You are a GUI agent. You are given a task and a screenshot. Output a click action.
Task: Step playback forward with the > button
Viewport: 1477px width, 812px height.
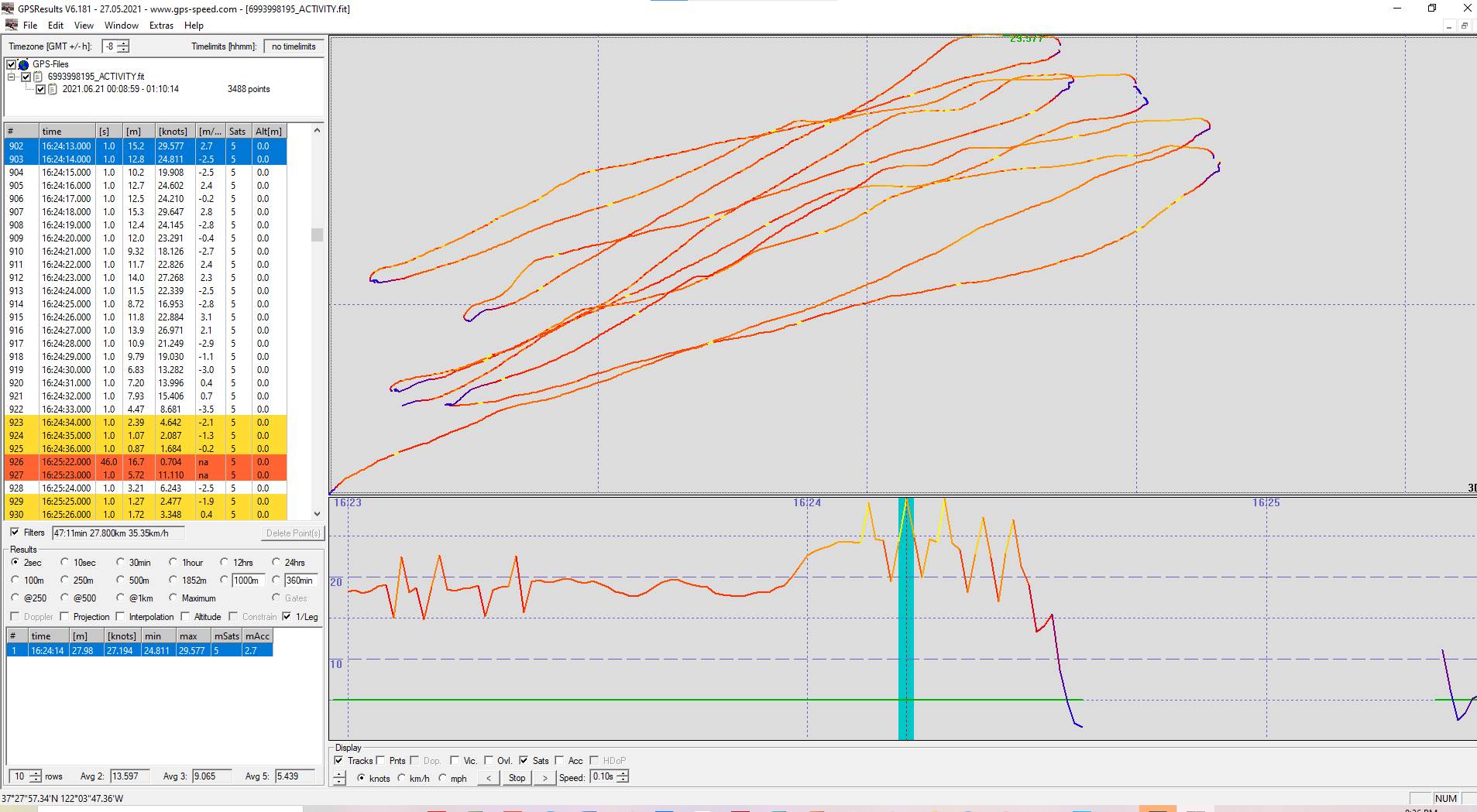[x=544, y=778]
